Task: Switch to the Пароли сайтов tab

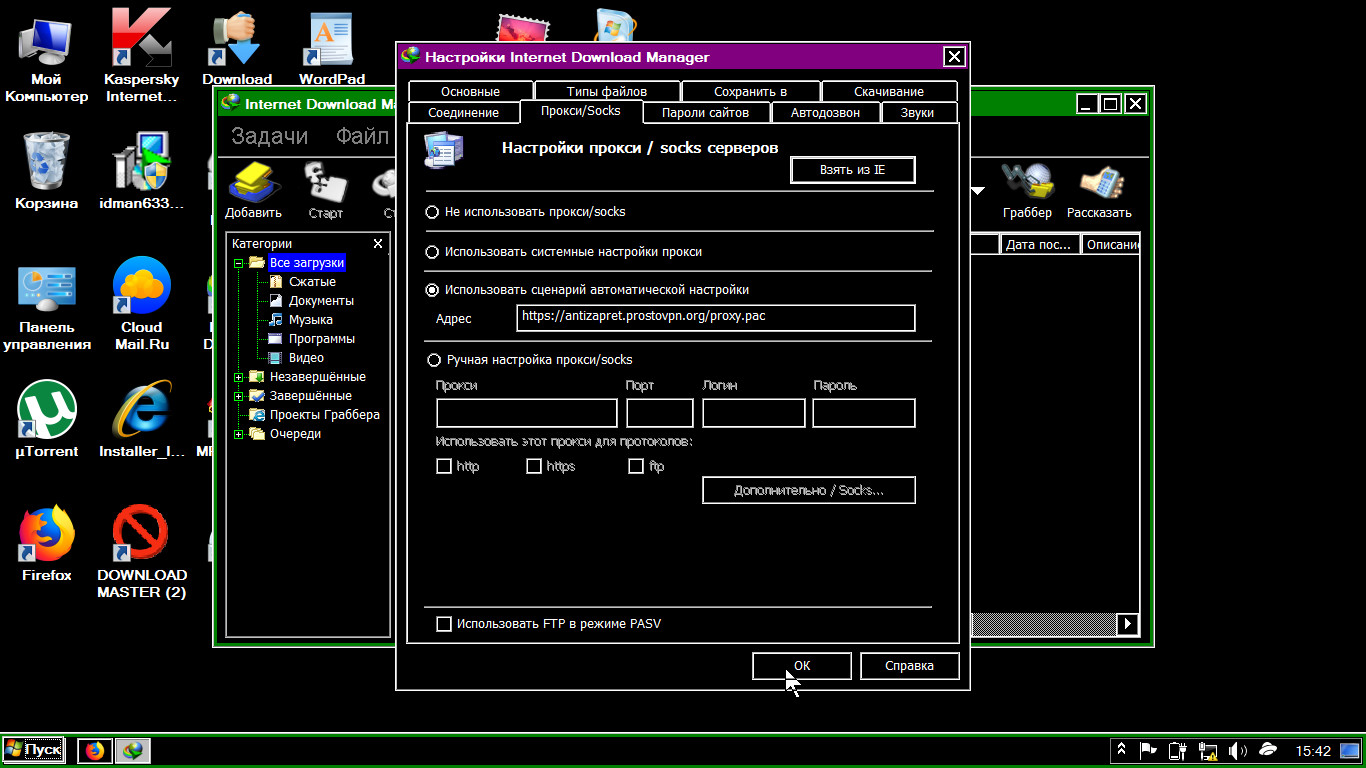Action: click(x=708, y=112)
